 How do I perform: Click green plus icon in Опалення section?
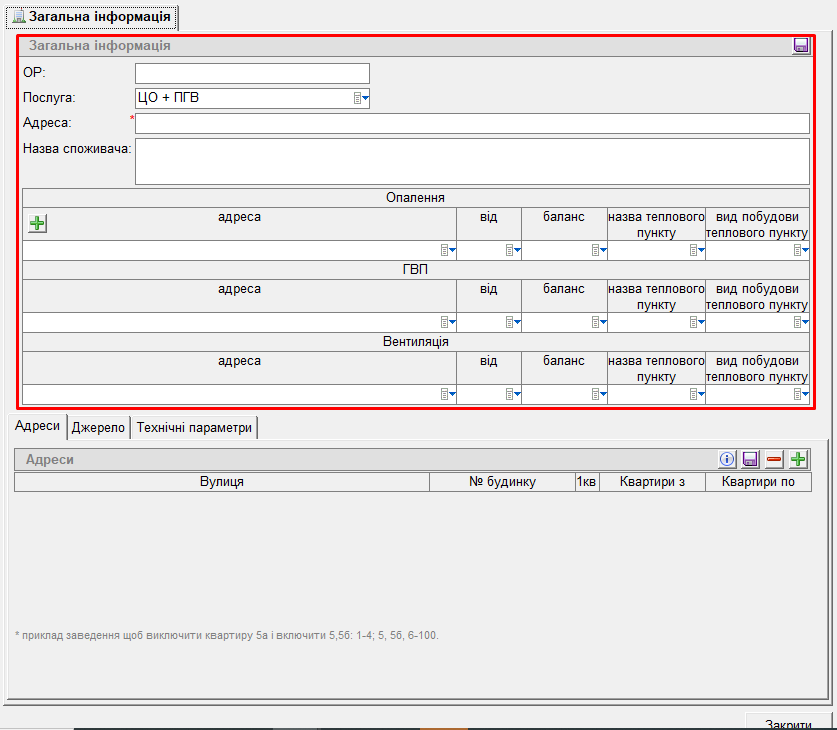click(x=37, y=223)
